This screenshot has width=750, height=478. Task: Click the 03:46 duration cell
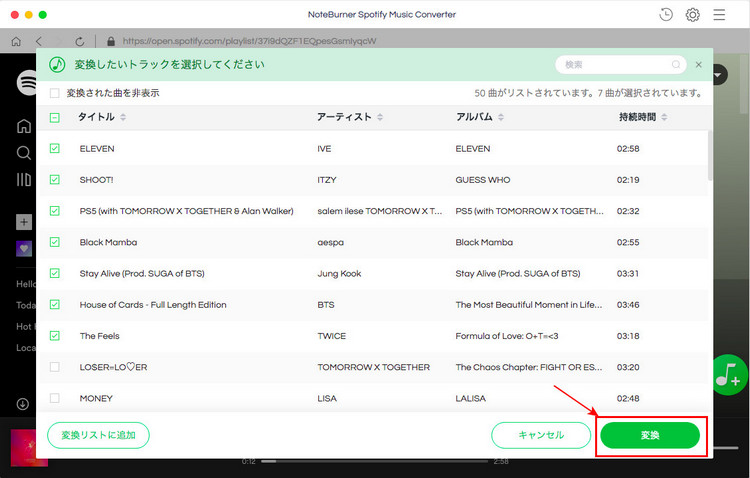[x=628, y=305]
